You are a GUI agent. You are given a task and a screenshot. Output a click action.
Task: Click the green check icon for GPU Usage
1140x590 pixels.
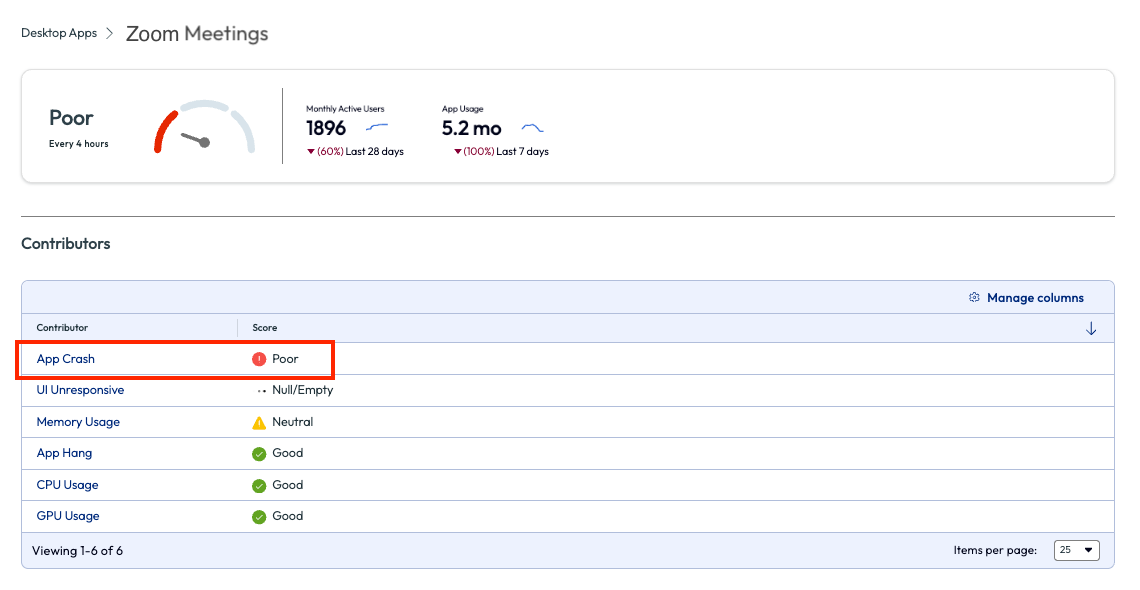click(x=259, y=517)
